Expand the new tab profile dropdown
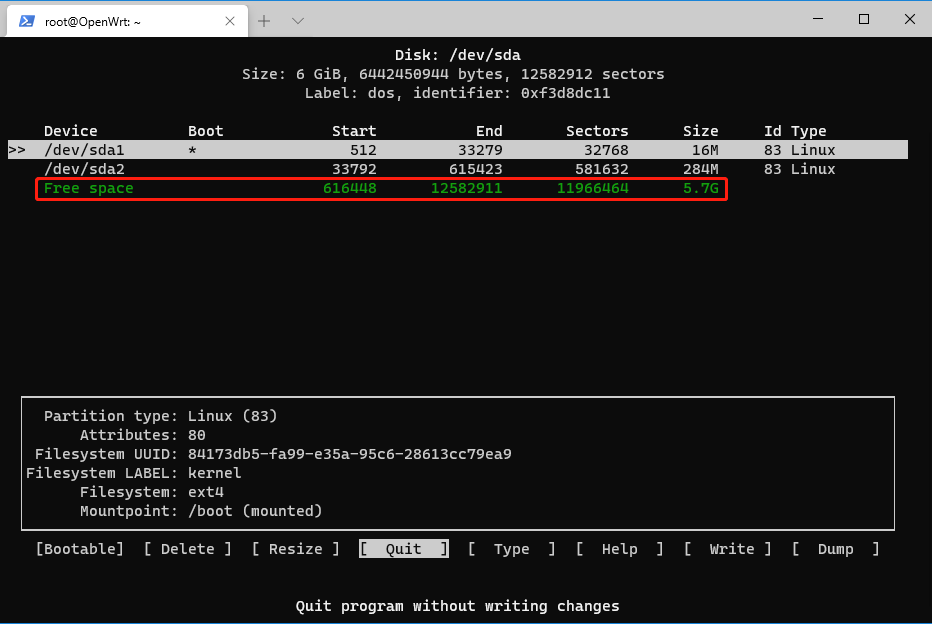 pyautogui.click(x=298, y=21)
